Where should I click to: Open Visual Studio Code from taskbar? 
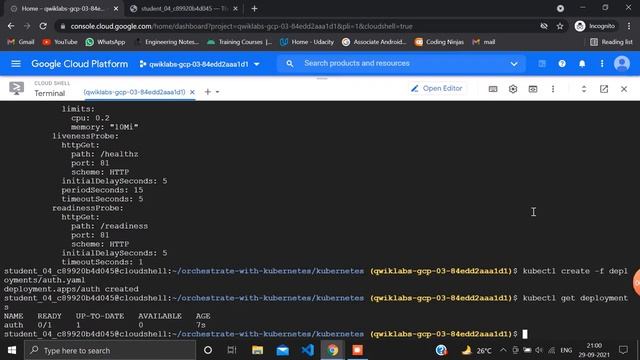[x=307, y=350]
